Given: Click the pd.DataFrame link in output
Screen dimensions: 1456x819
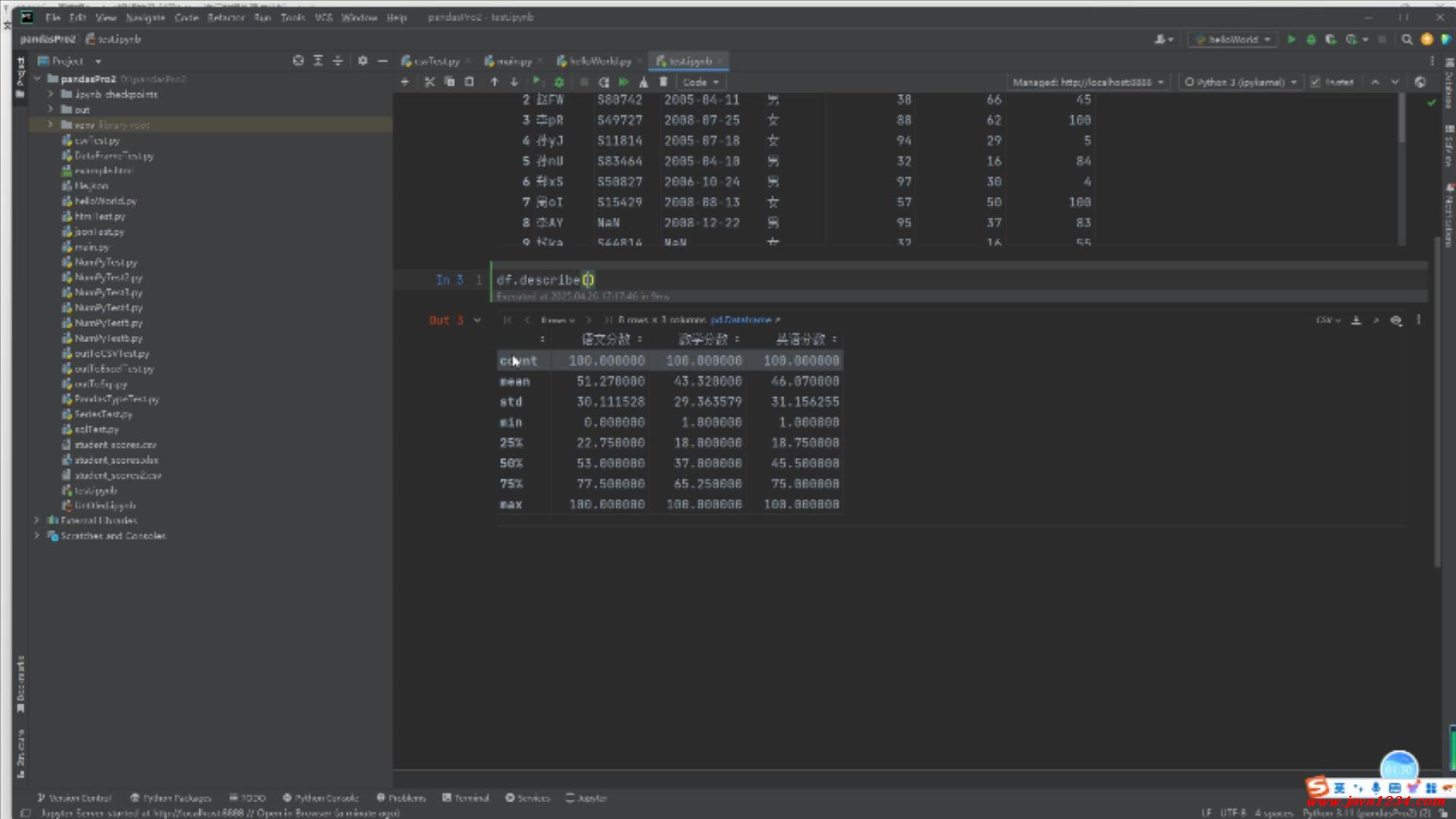Looking at the screenshot, I should 741,320.
